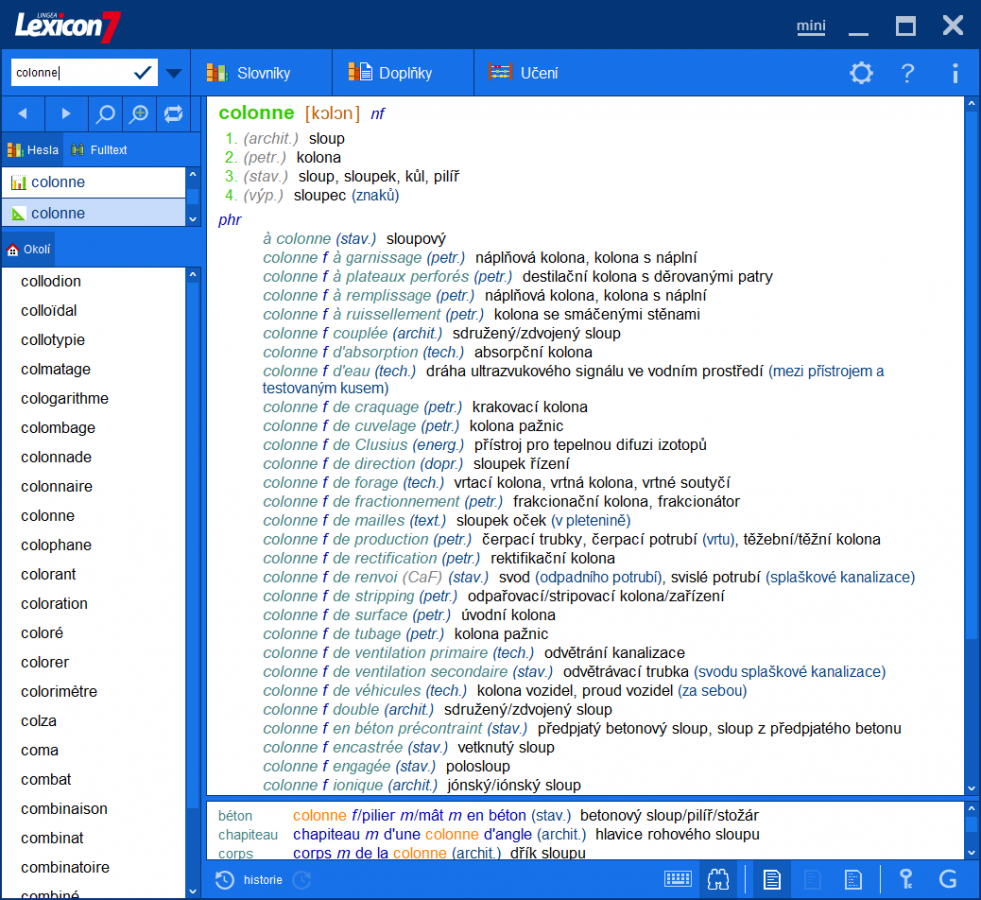The width and height of the screenshot is (981, 900).
Task: Select the zoom-in magnifier with plus icon
Action: point(139,113)
